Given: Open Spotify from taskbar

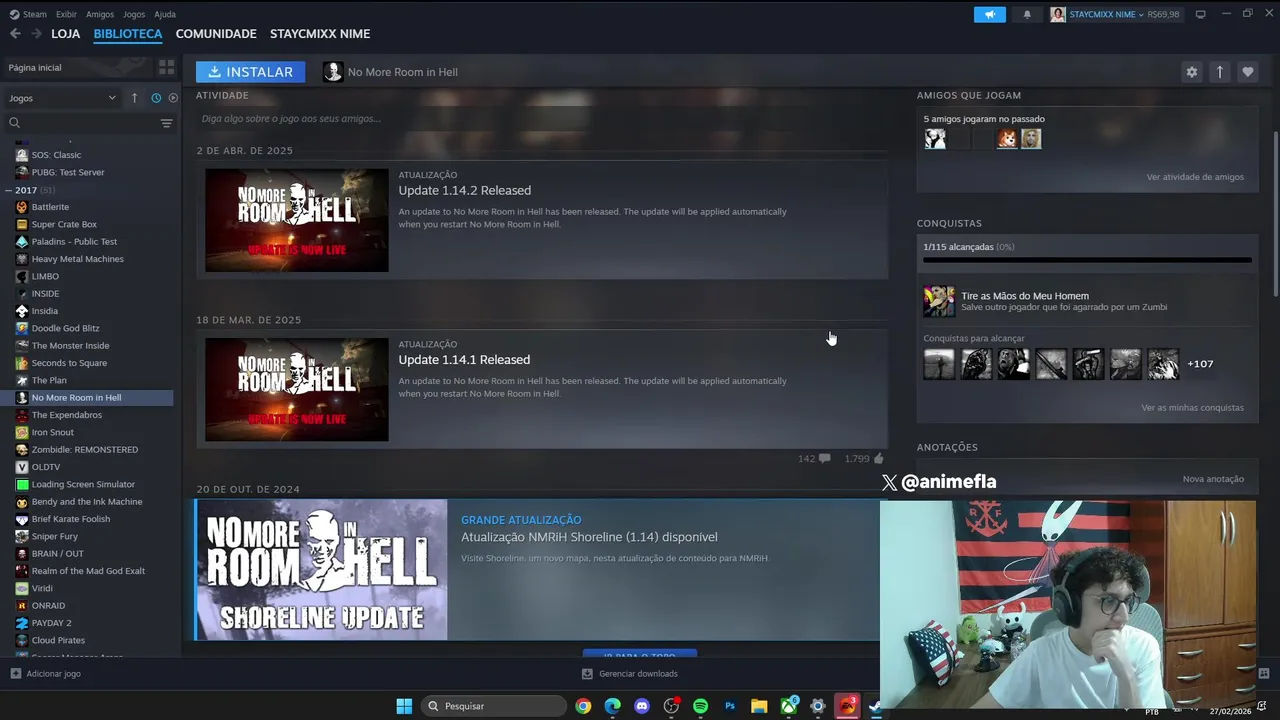Looking at the screenshot, I should point(700,706).
